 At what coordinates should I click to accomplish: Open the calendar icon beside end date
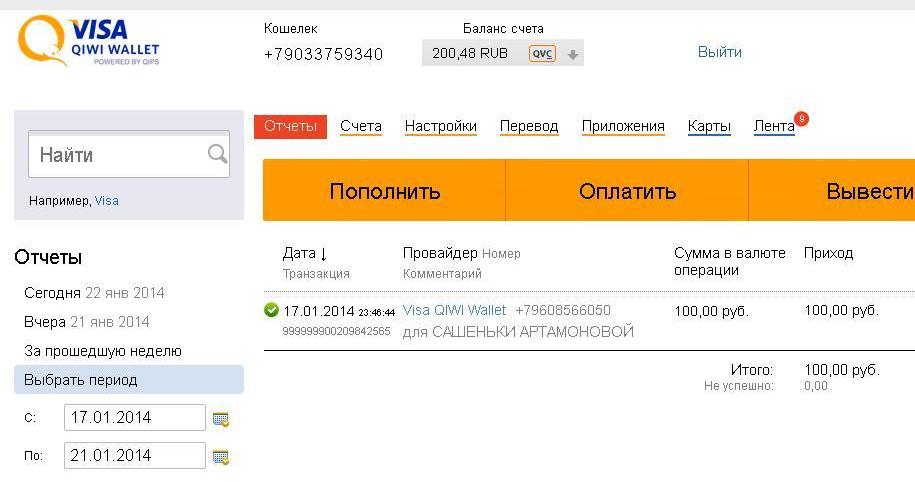click(x=221, y=457)
